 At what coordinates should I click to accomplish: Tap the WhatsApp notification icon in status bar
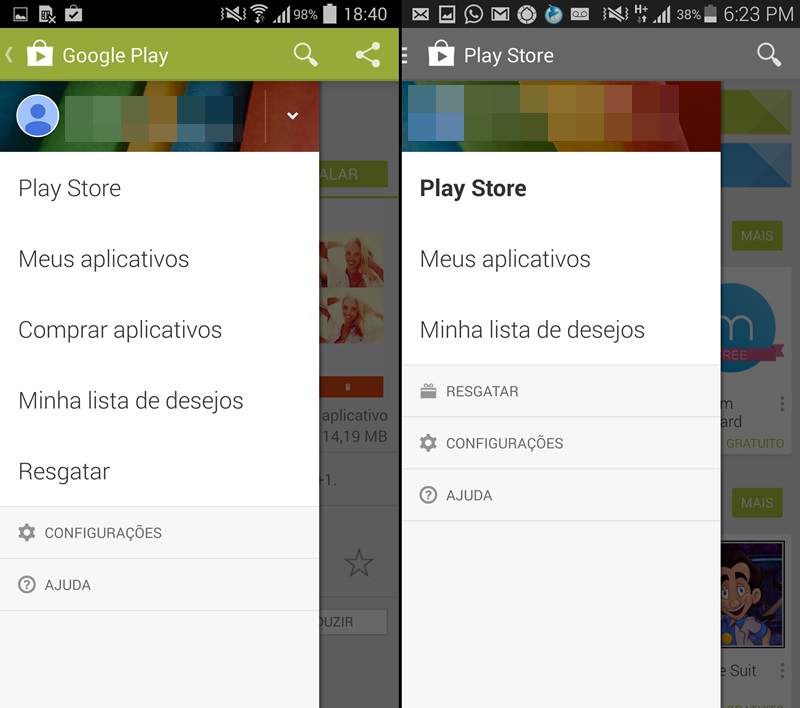[x=473, y=14]
